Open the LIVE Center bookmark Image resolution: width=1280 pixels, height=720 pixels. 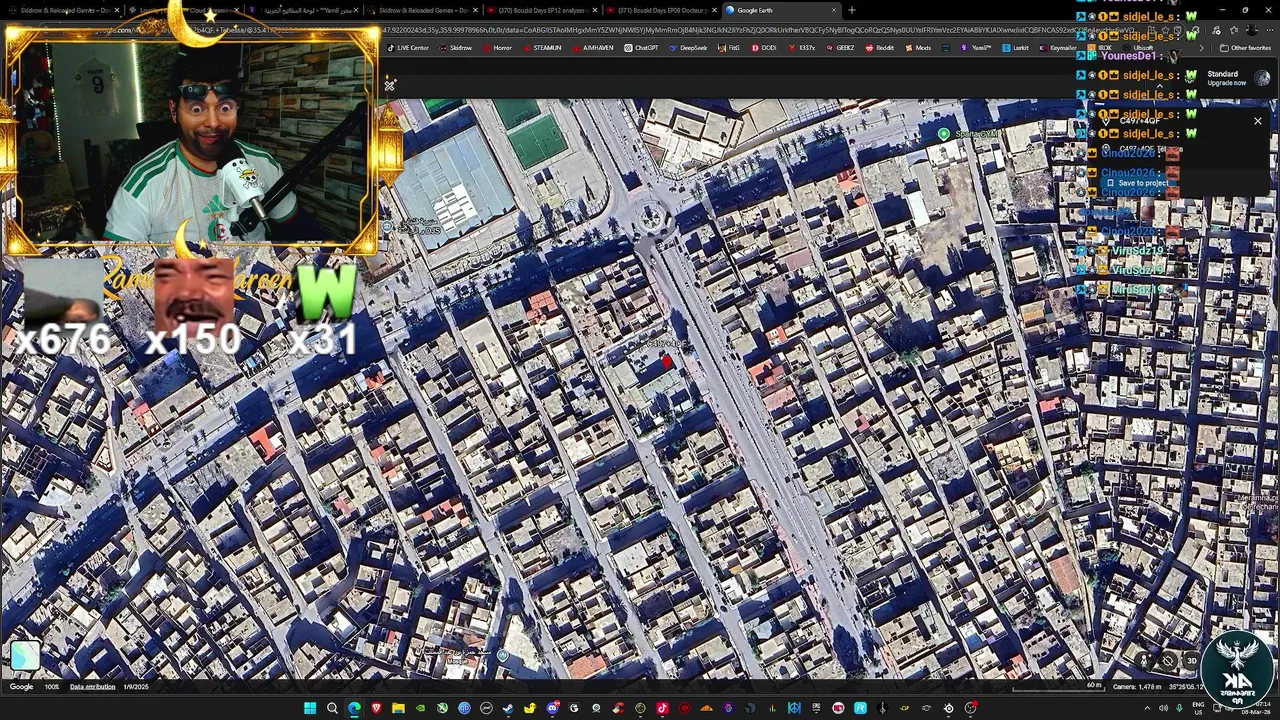[x=409, y=48]
